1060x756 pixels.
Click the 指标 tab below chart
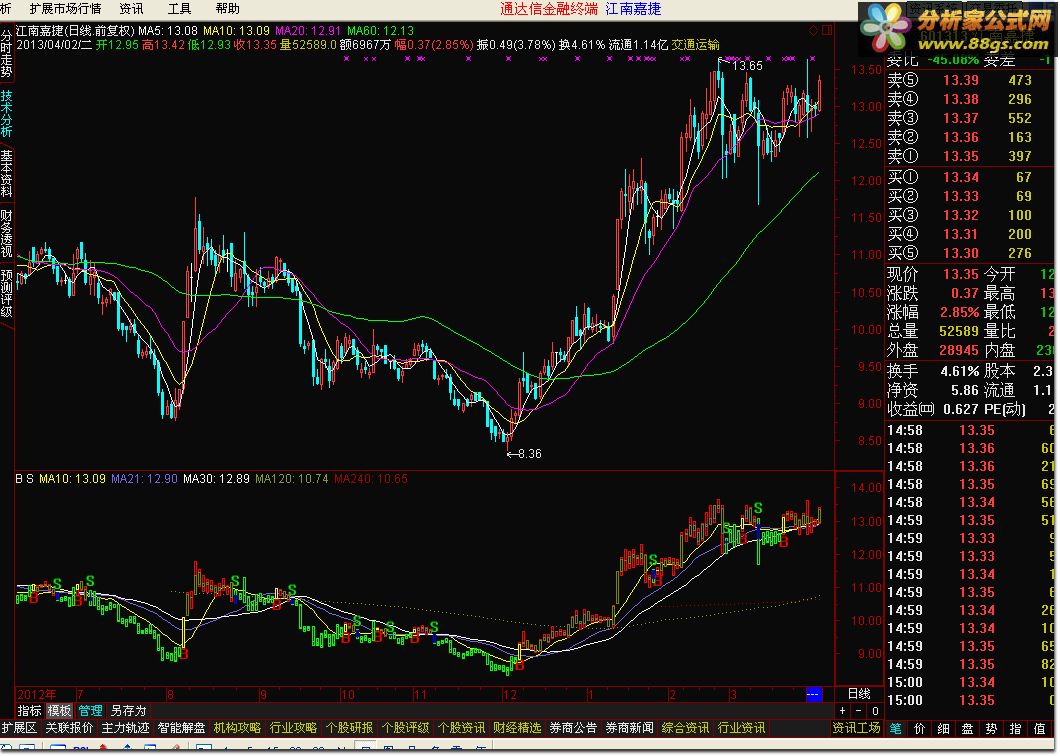[29, 711]
